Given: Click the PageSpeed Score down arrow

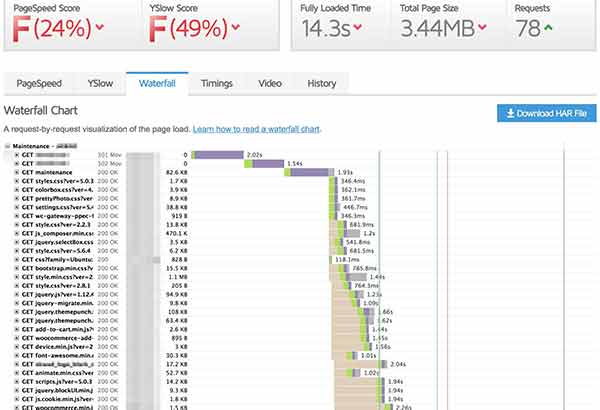Looking at the screenshot, I should click(x=99, y=27).
